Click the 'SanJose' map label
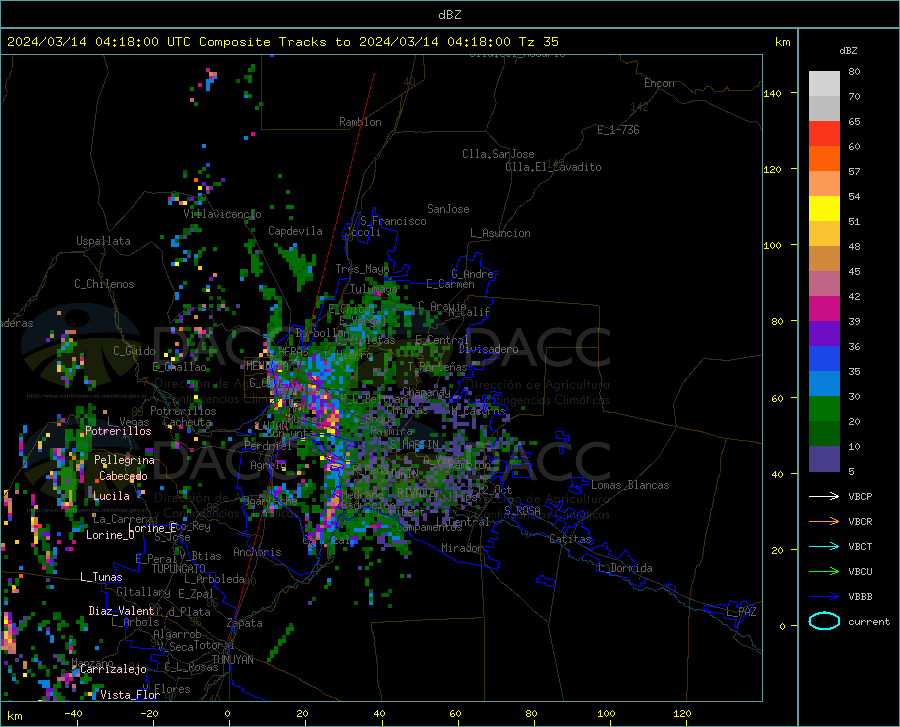The width and height of the screenshot is (900, 727). (x=448, y=209)
